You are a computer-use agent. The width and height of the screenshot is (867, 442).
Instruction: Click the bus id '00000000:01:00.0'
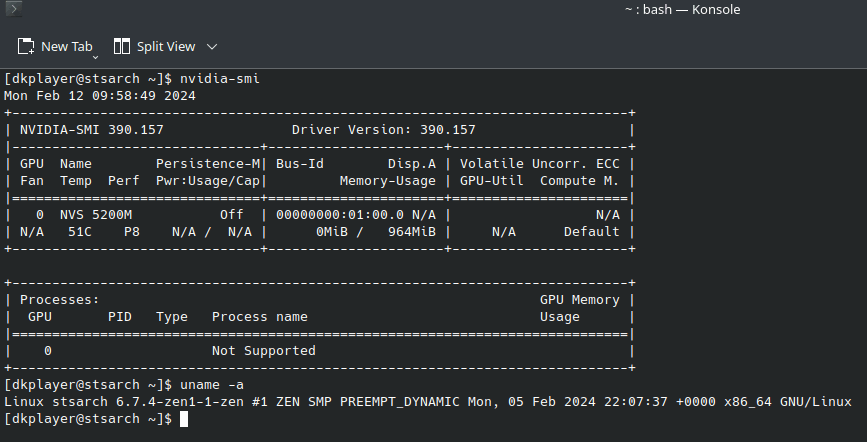pyautogui.click(x=340, y=215)
